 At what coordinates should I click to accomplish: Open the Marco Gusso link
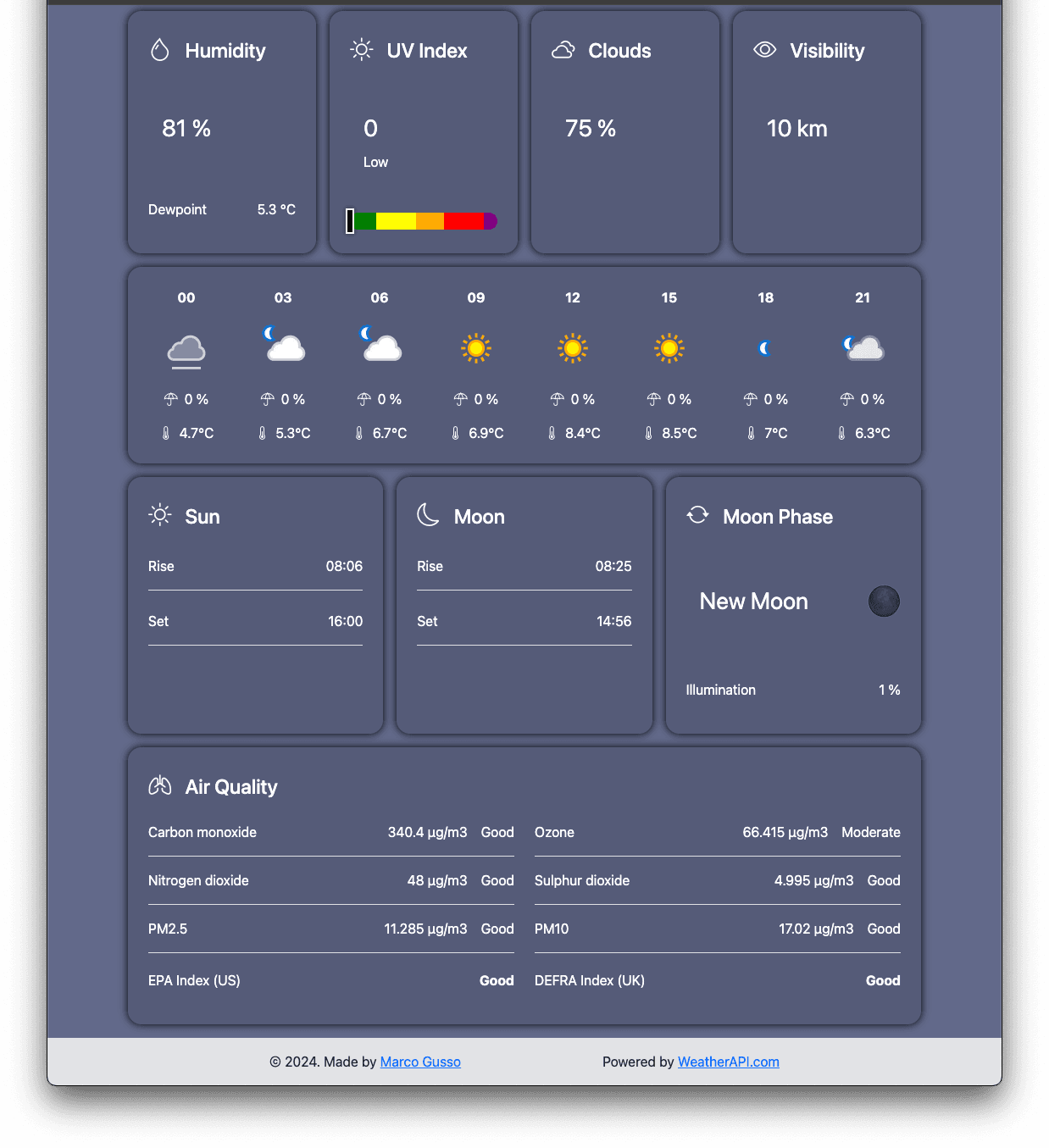click(420, 1062)
